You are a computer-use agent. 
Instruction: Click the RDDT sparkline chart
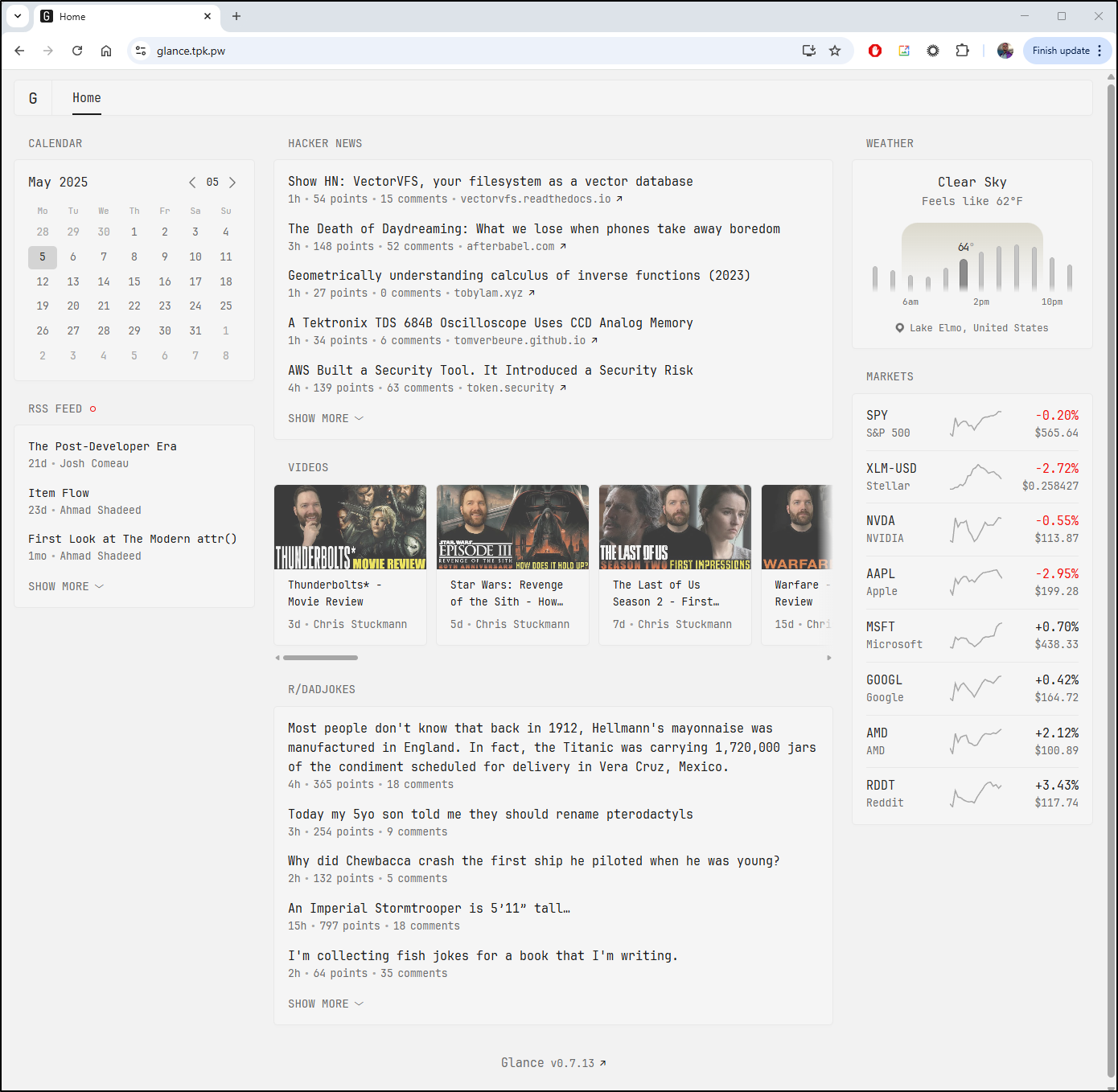pyautogui.click(x=976, y=794)
